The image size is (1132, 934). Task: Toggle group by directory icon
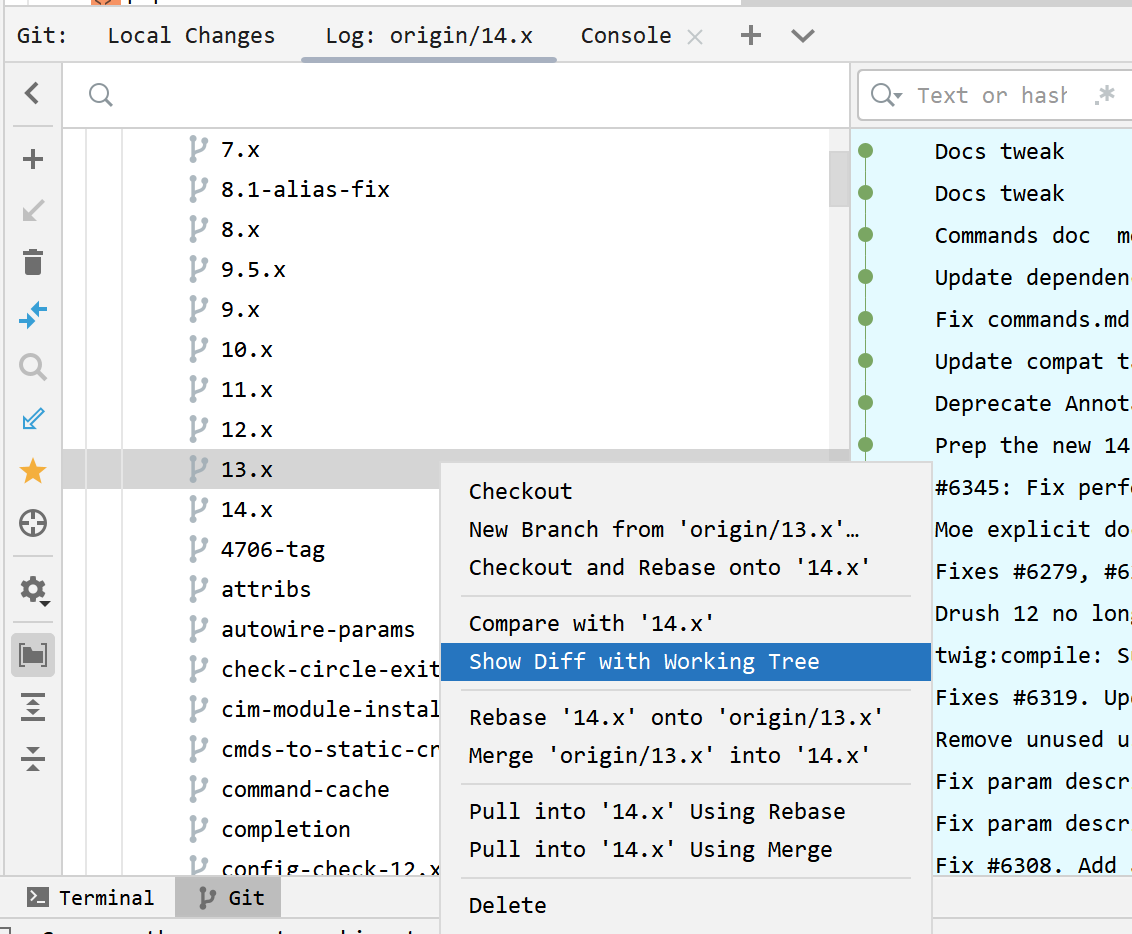click(x=32, y=655)
